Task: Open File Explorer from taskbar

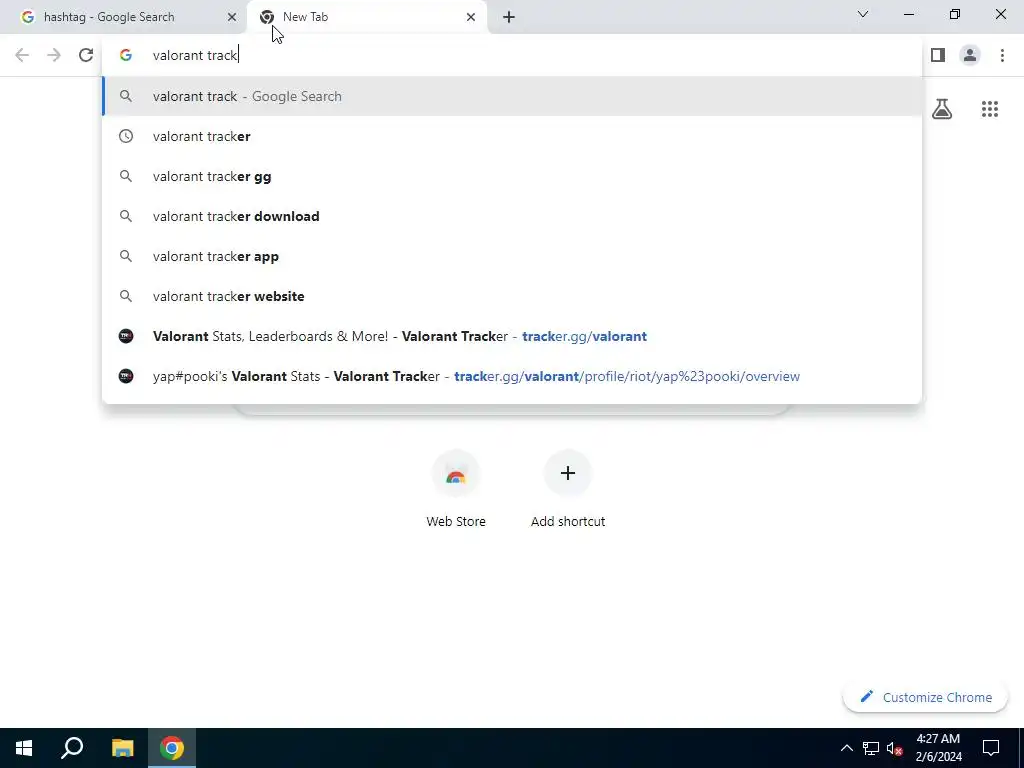Action: pyautogui.click(x=122, y=748)
